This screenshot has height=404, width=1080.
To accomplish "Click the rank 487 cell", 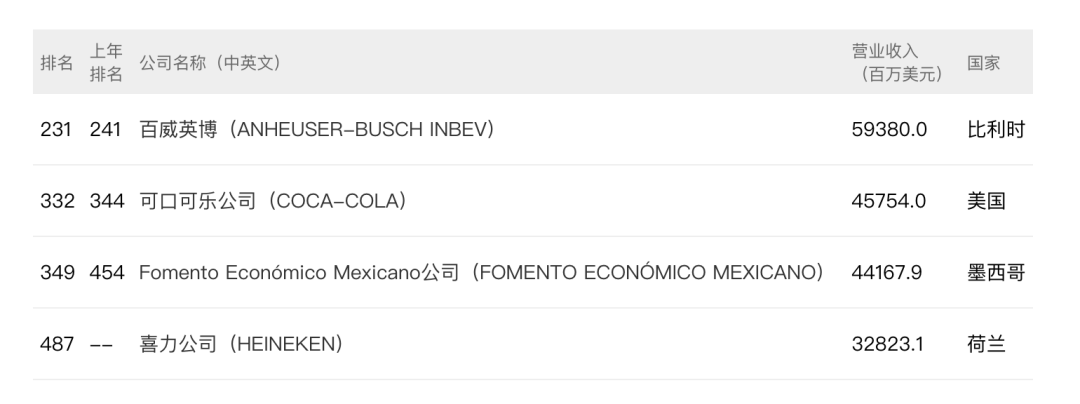I will [x=57, y=344].
